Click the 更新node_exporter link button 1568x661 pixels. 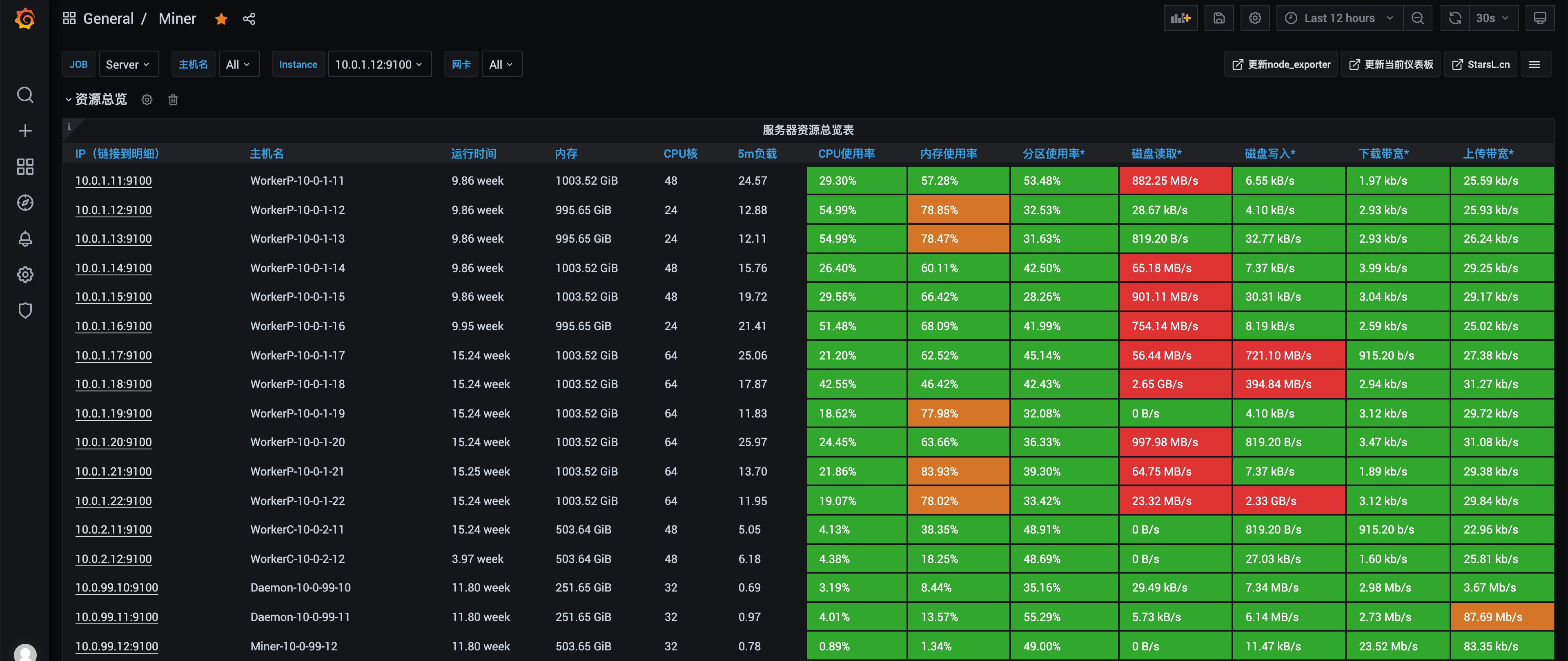tap(1281, 65)
